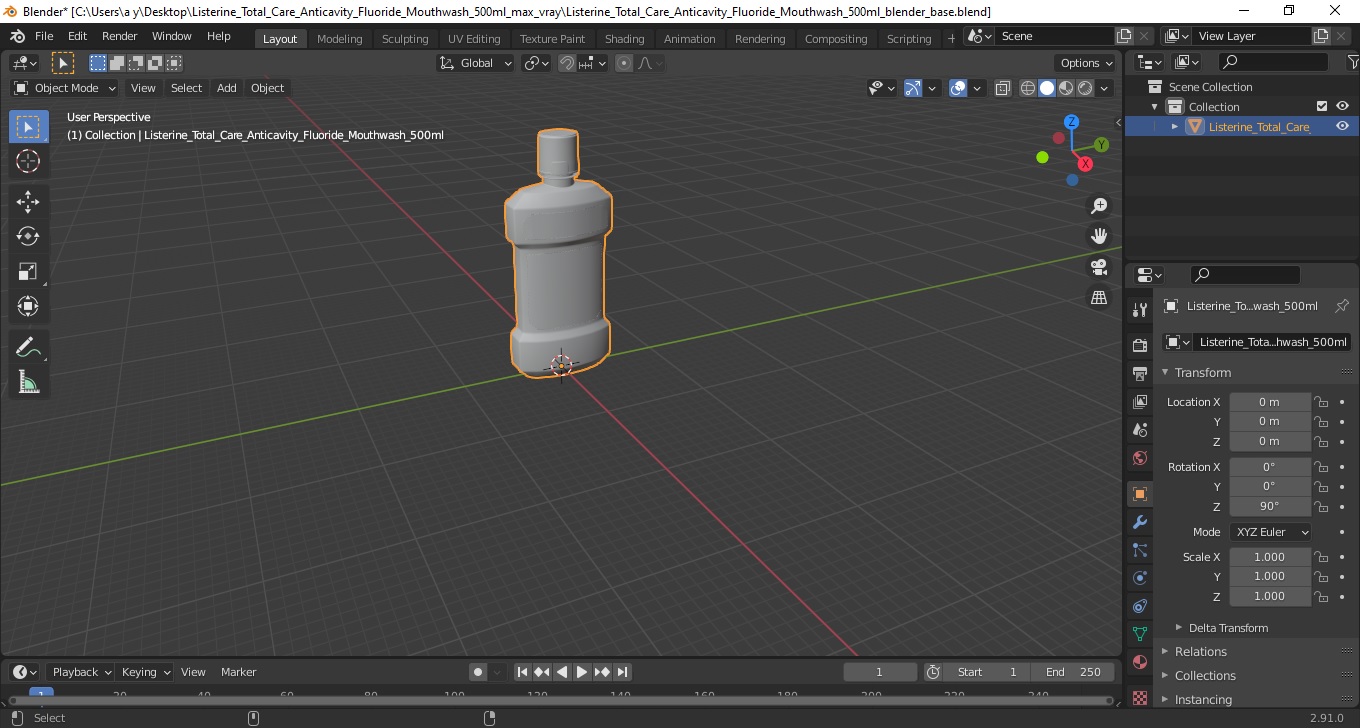Select the Move tool

(28, 202)
